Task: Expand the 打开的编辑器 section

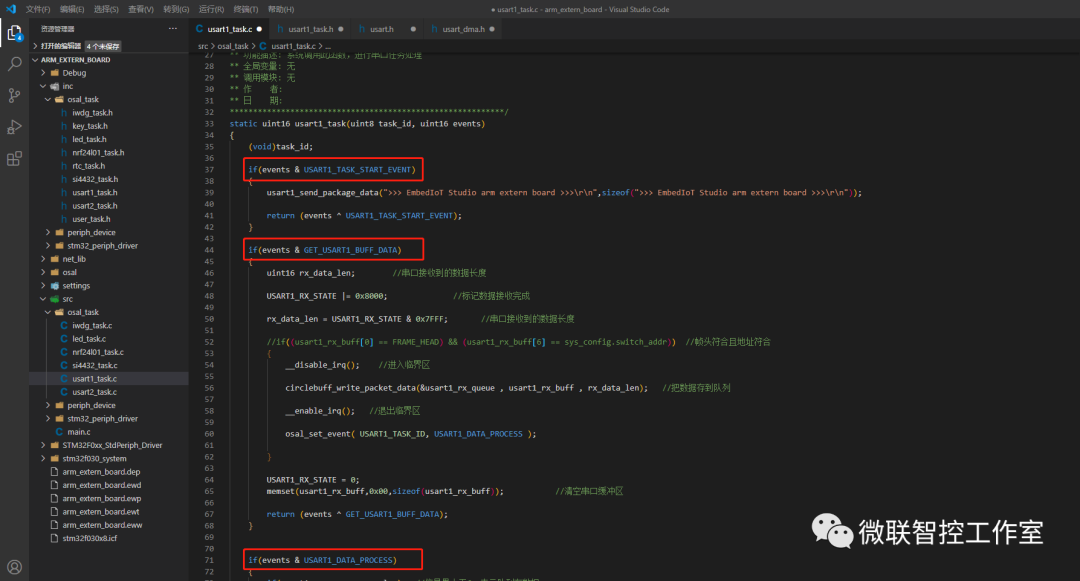Action: (62, 46)
